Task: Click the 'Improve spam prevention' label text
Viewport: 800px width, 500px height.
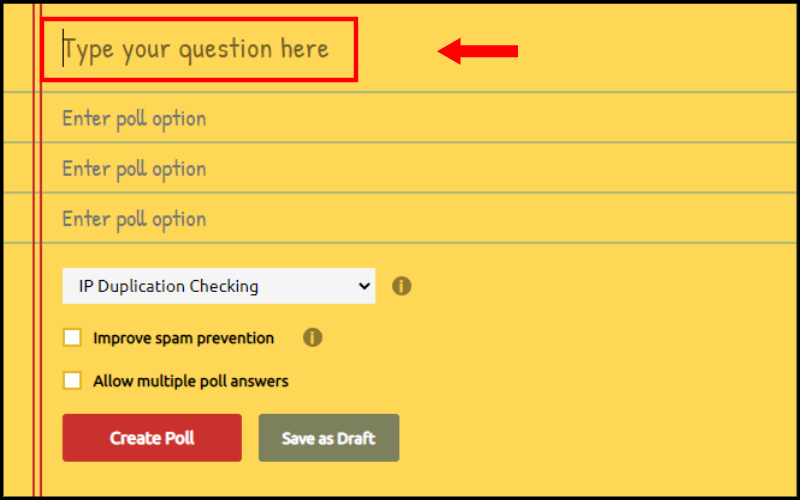Action: (x=183, y=338)
